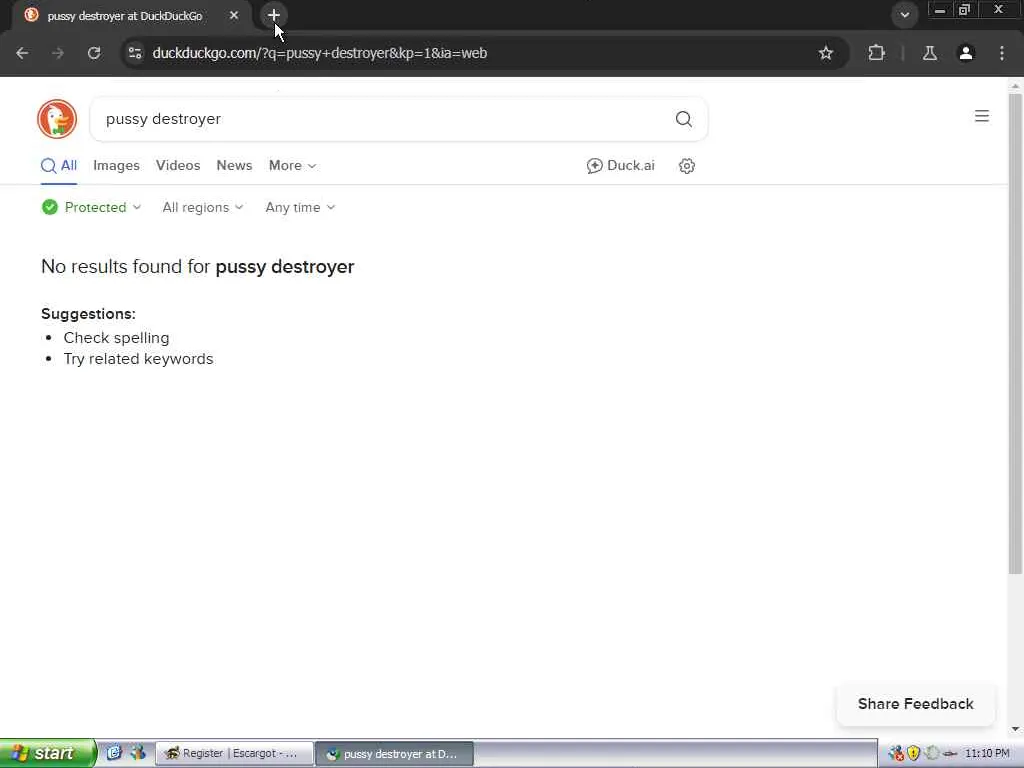This screenshot has height=768, width=1024.
Task: Click the taskbar clock showing 11:10 PM
Action: (987, 754)
